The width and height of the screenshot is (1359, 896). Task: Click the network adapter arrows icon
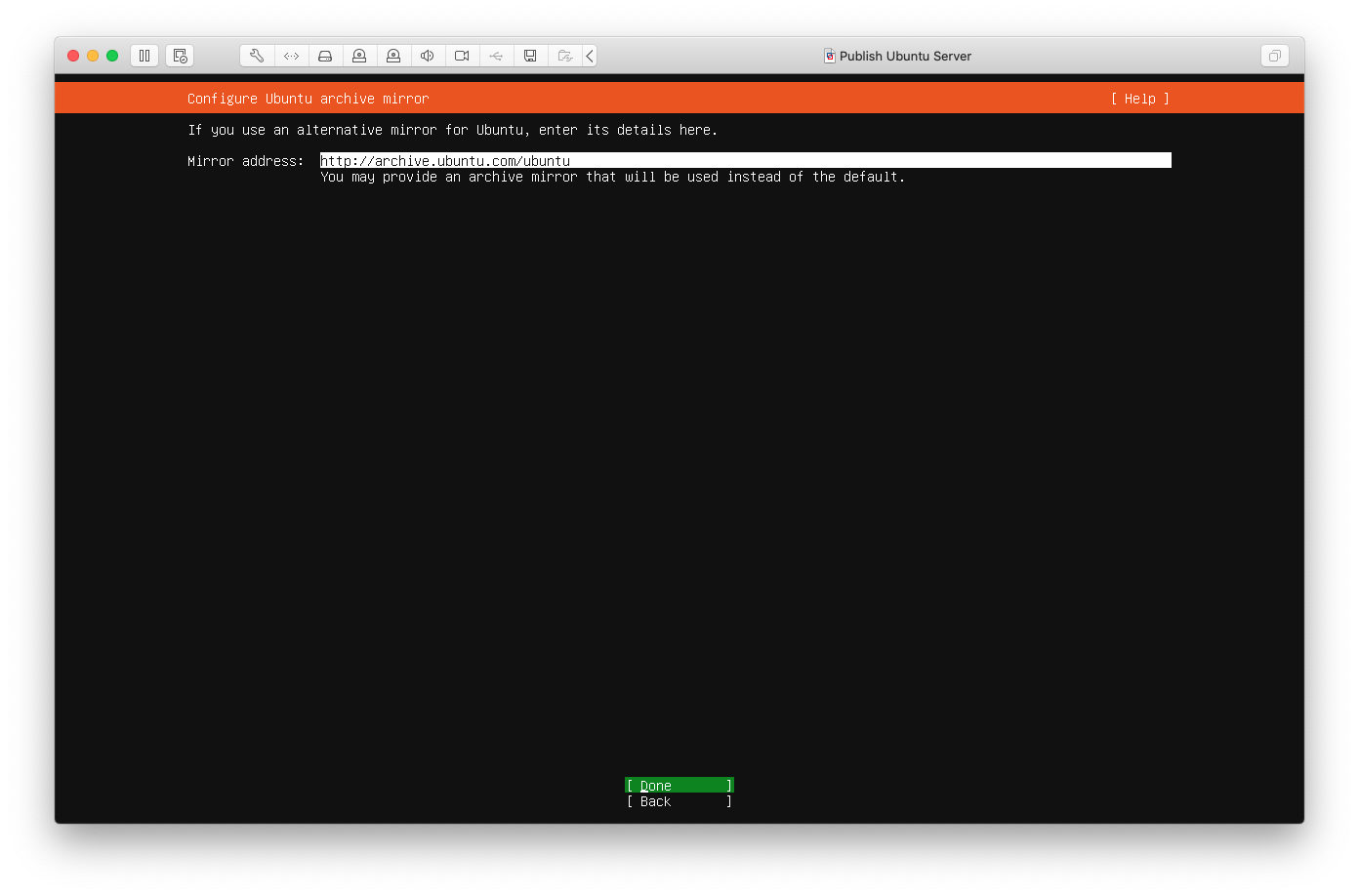pyautogui.click(x=291, y=56)
